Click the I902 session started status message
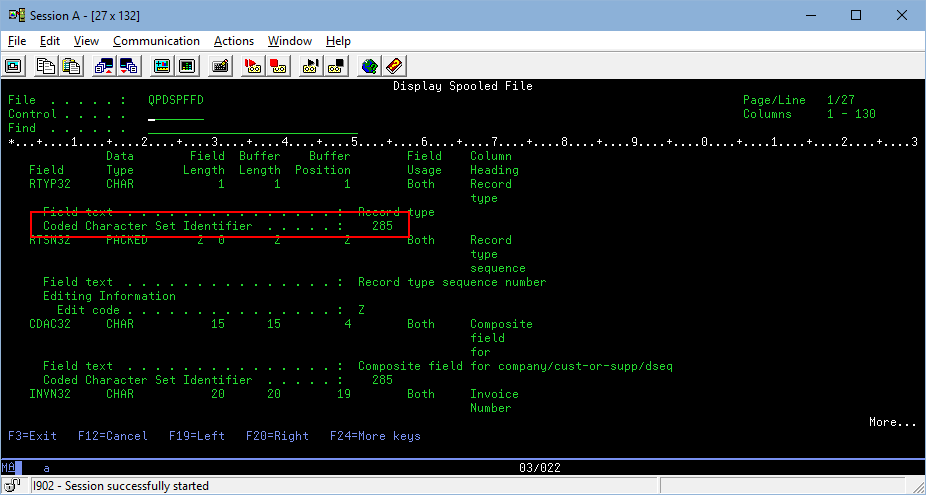 [121, 486]
